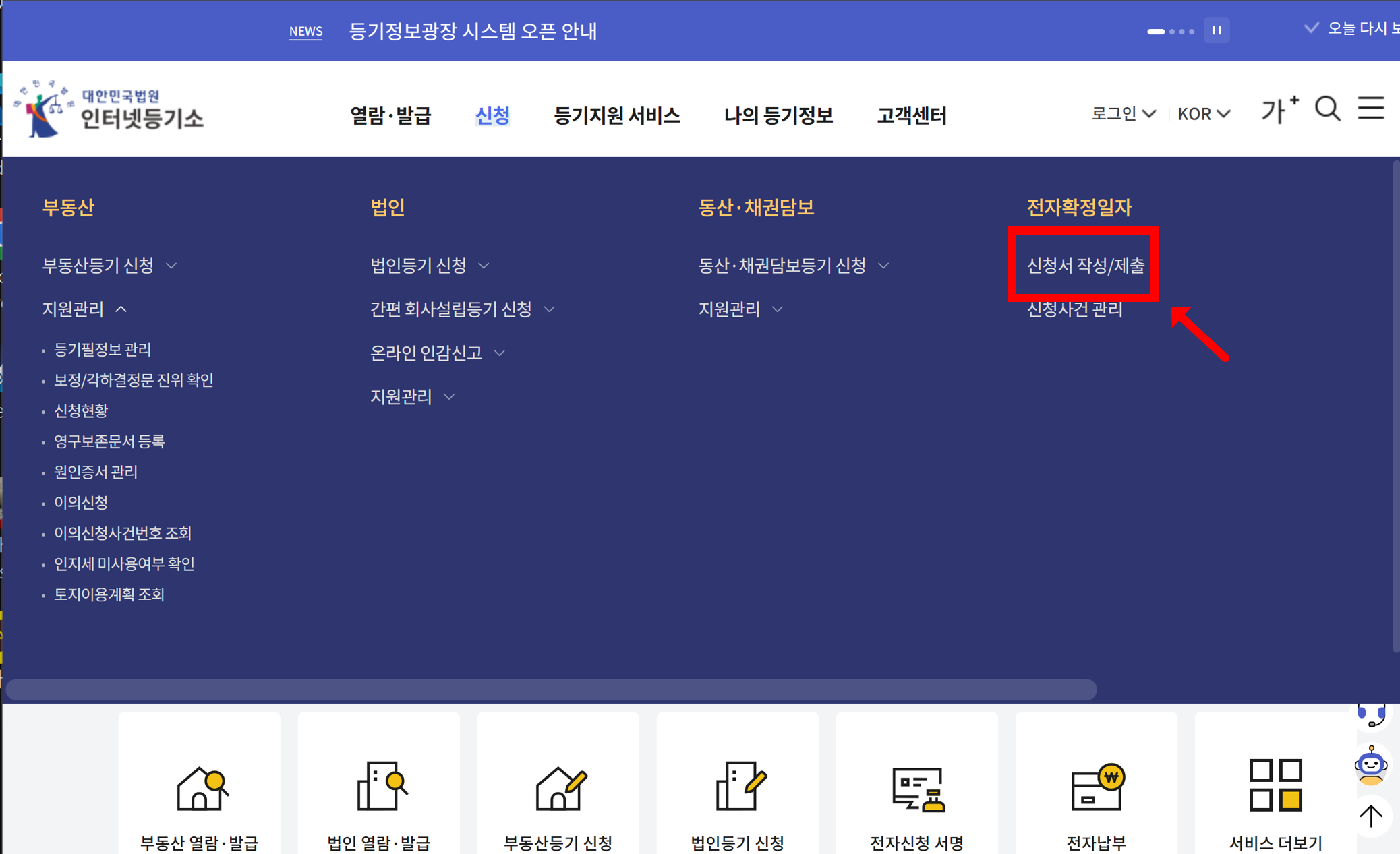Screen dimensions: 1400x854
Task: Select the 고객센터 menu item
Action: 912,115
